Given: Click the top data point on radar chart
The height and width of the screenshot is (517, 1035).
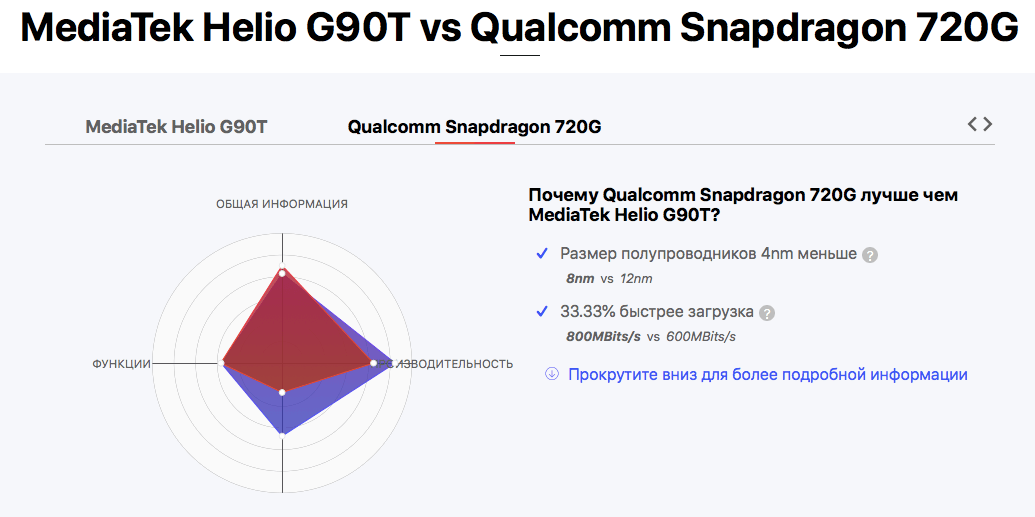Looking at the screenshot, I should tap(282, 272).
